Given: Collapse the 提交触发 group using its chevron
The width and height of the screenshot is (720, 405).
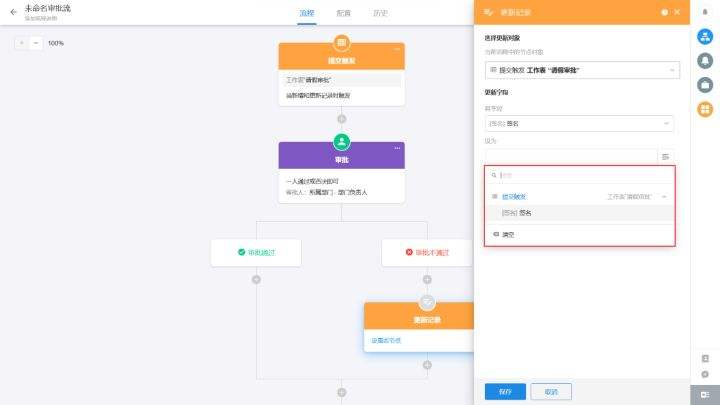Looking at the screenshot, I should 664,197.
